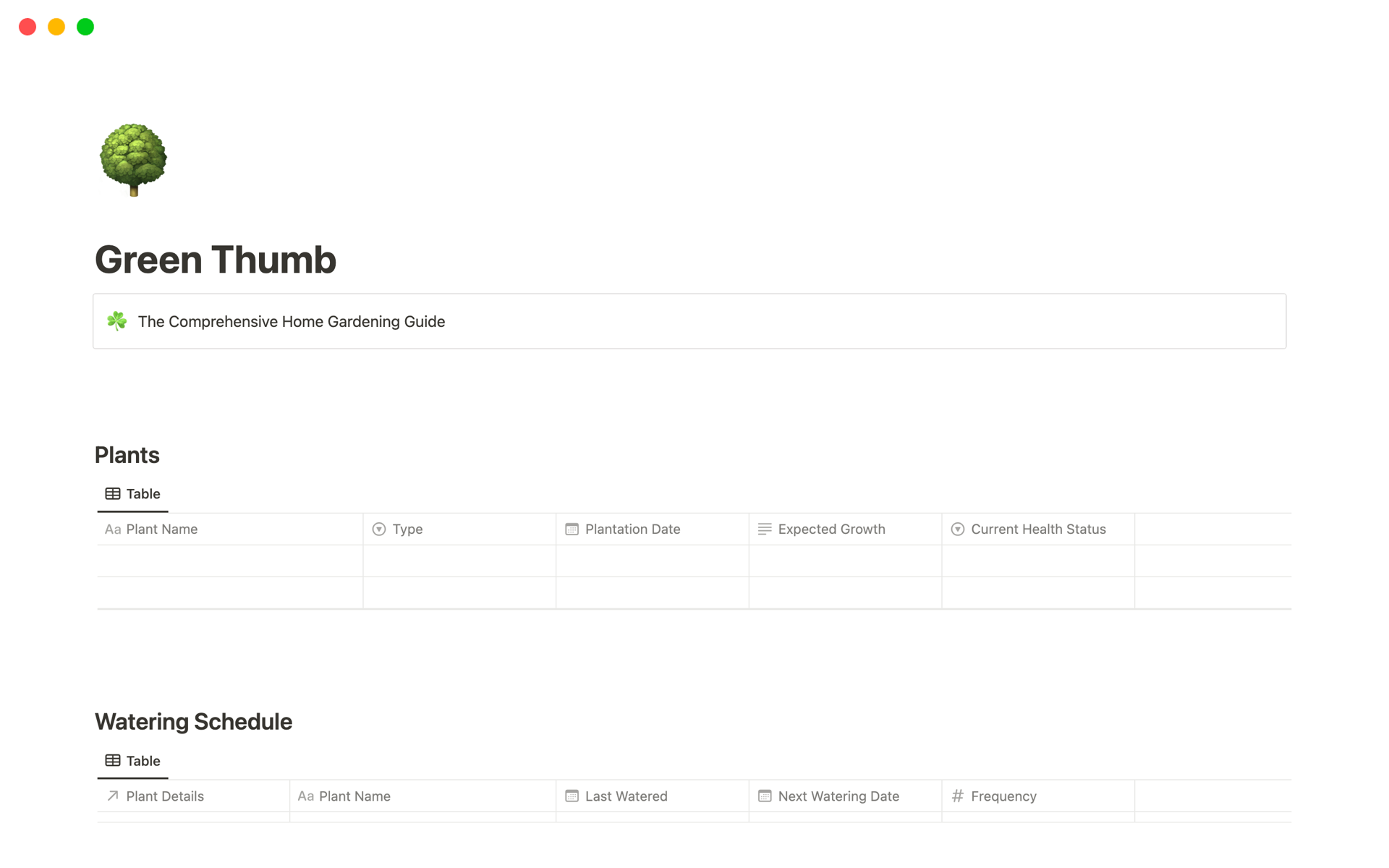Click the Plantation Date calendar icon
Screen dimensions: 1389x868
[x=572, y=529]
